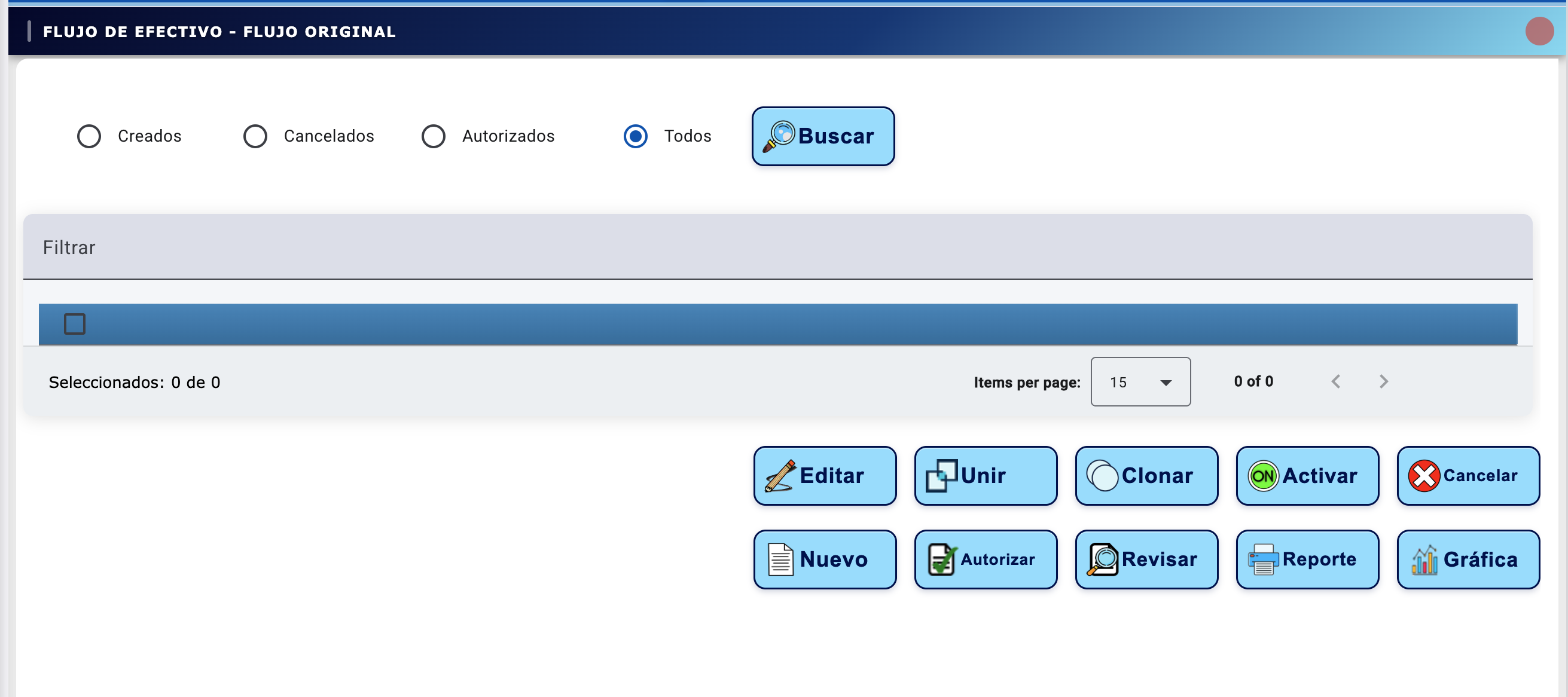Select the Cancelados radio option
The image size is (1568, 697).
coord(255,136)
